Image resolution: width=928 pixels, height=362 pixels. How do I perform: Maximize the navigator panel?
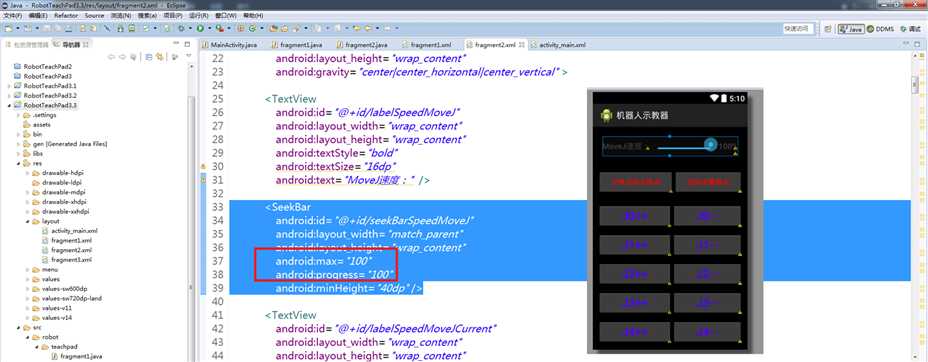click(x=187, y=44)
